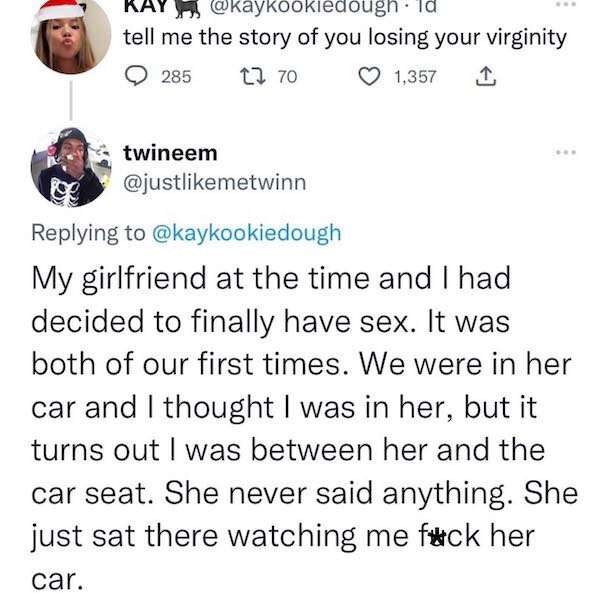Click the 285 replies count
Image resolution: width=600 pixels, height=600 pixels.
coord(176,77)
